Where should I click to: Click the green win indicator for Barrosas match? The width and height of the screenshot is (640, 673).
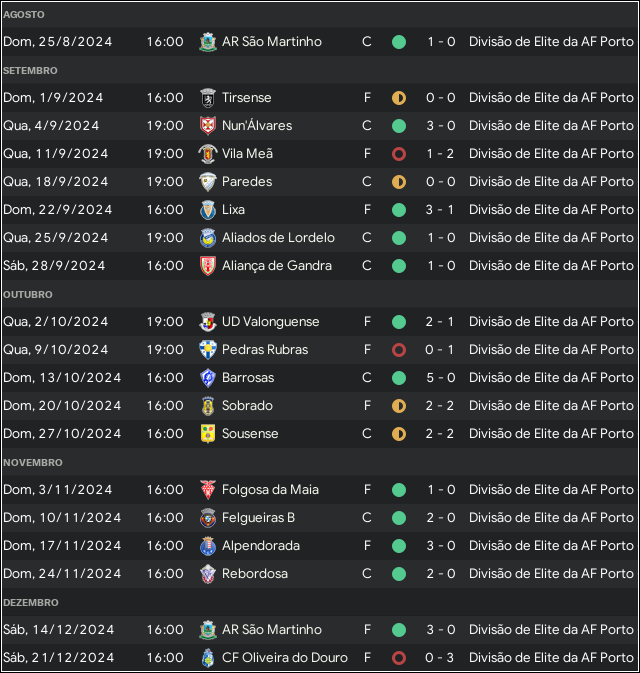399,378
